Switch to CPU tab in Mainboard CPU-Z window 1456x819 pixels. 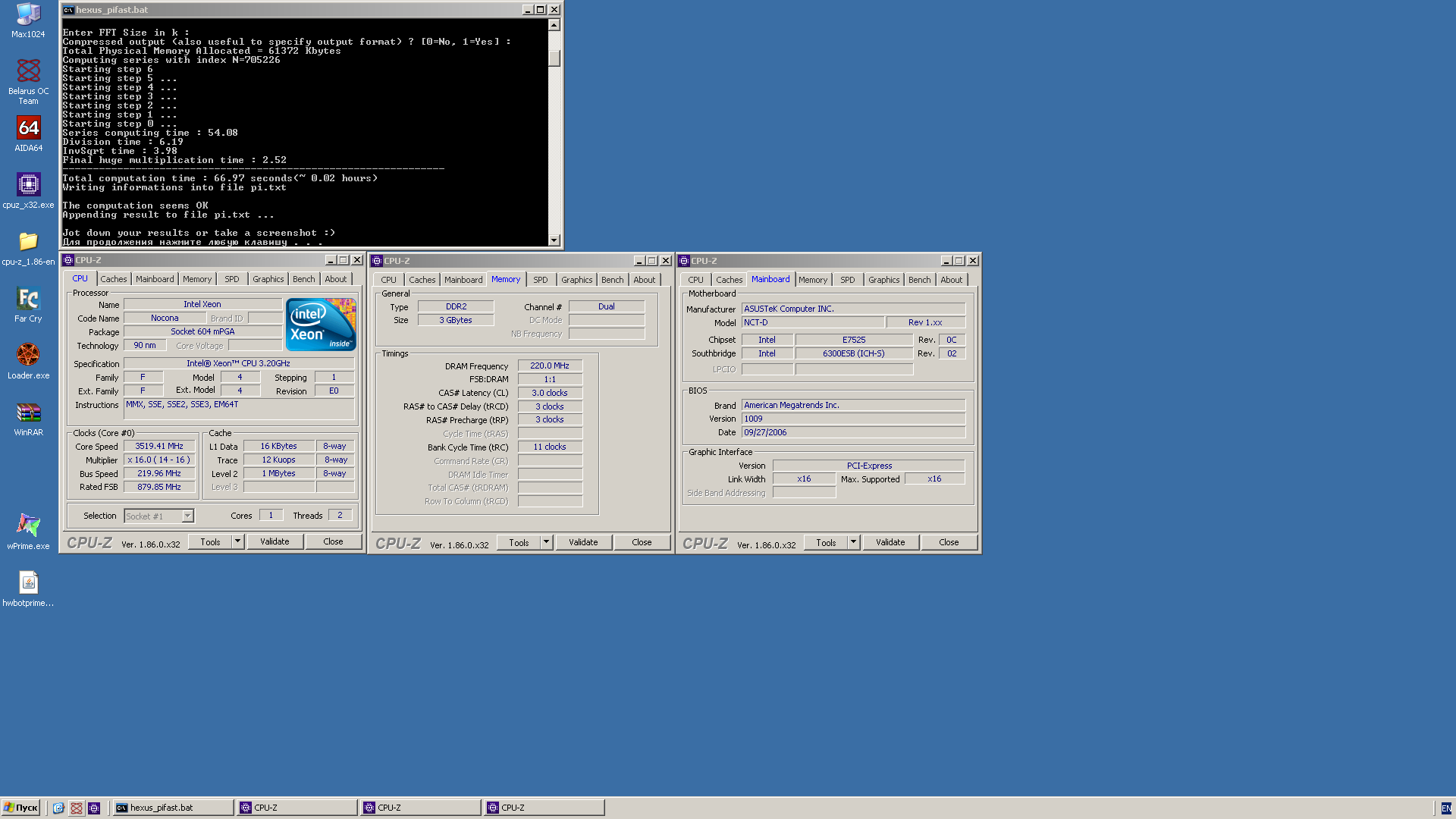[696, 280]
